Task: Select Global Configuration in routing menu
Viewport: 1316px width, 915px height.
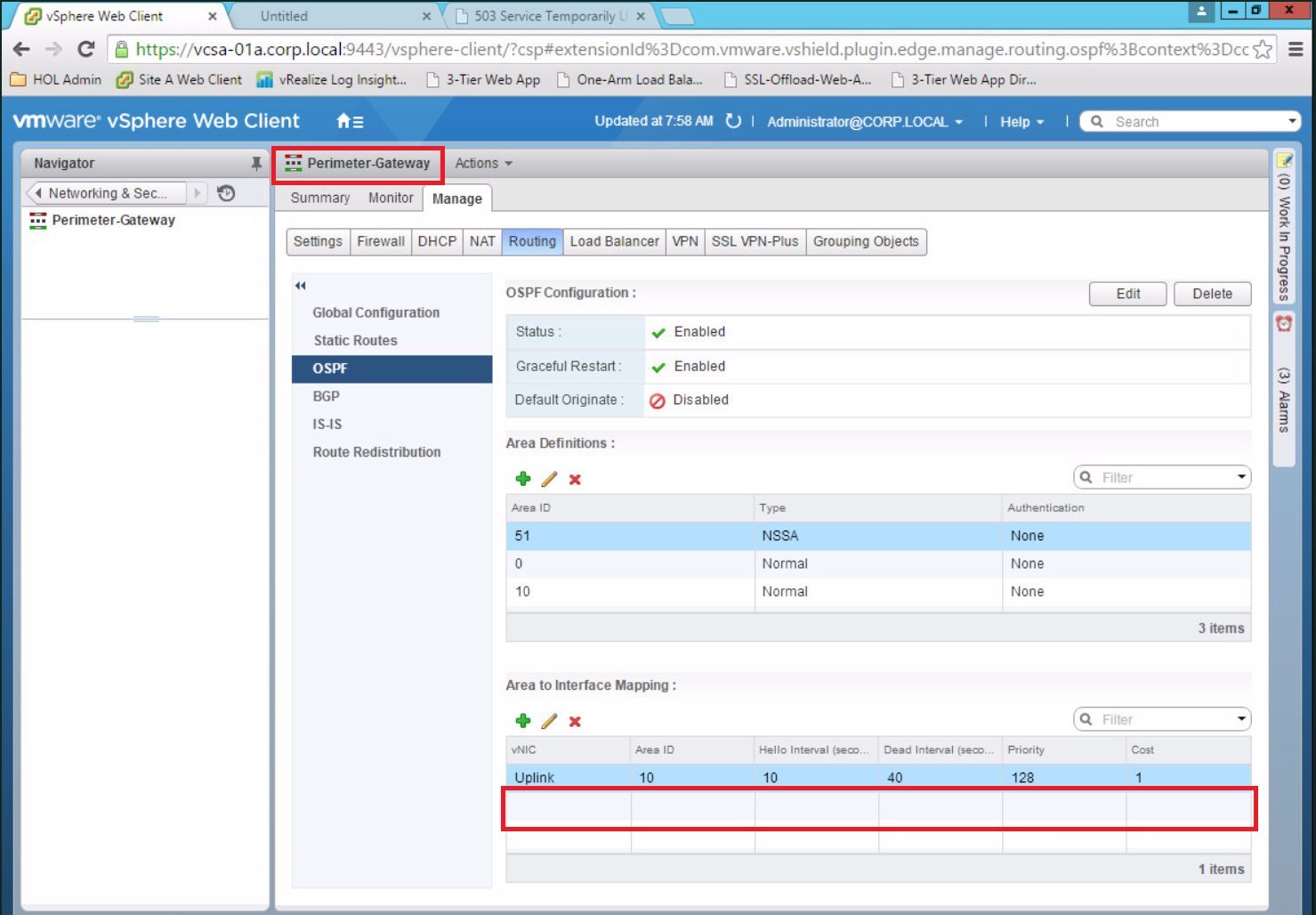Action: tap(392, 312)
